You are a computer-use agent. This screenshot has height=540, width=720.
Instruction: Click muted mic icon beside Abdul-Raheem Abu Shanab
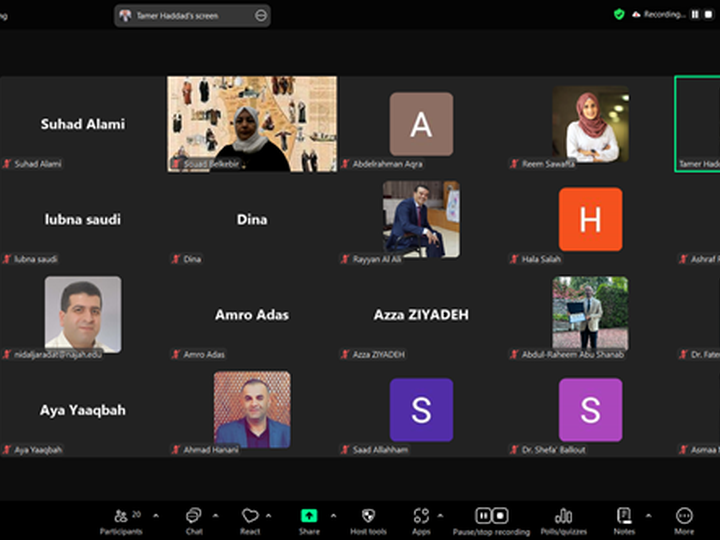514,354
